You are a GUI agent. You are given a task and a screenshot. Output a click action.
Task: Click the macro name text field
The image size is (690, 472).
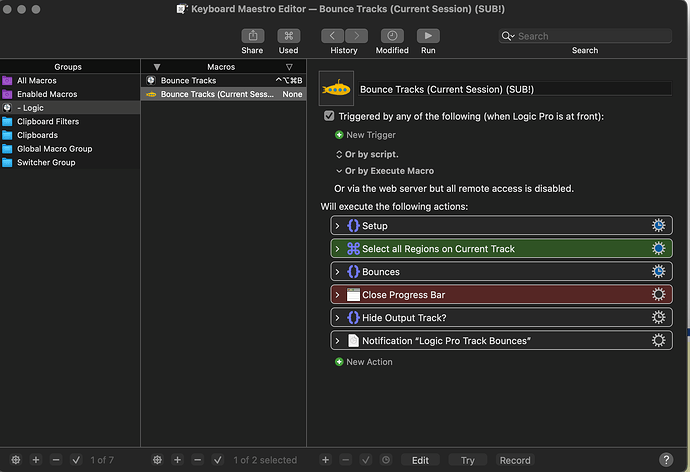click(515, 89)
